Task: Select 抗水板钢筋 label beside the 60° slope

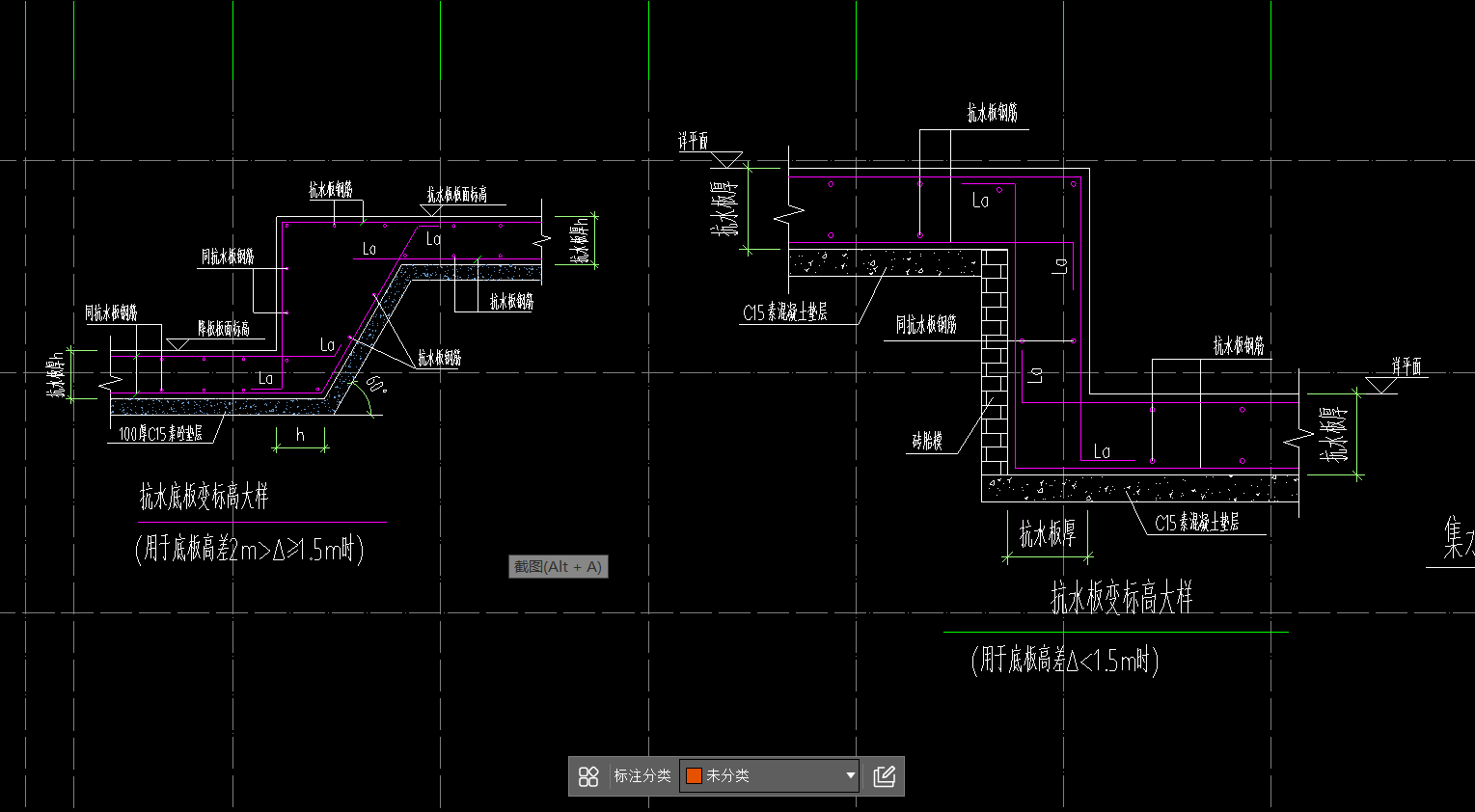Action: coord(439,359)
